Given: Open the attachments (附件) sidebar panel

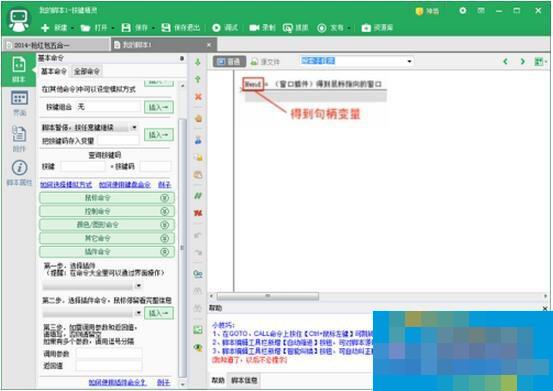Looking at the screenshot, I should coord(19,138).
